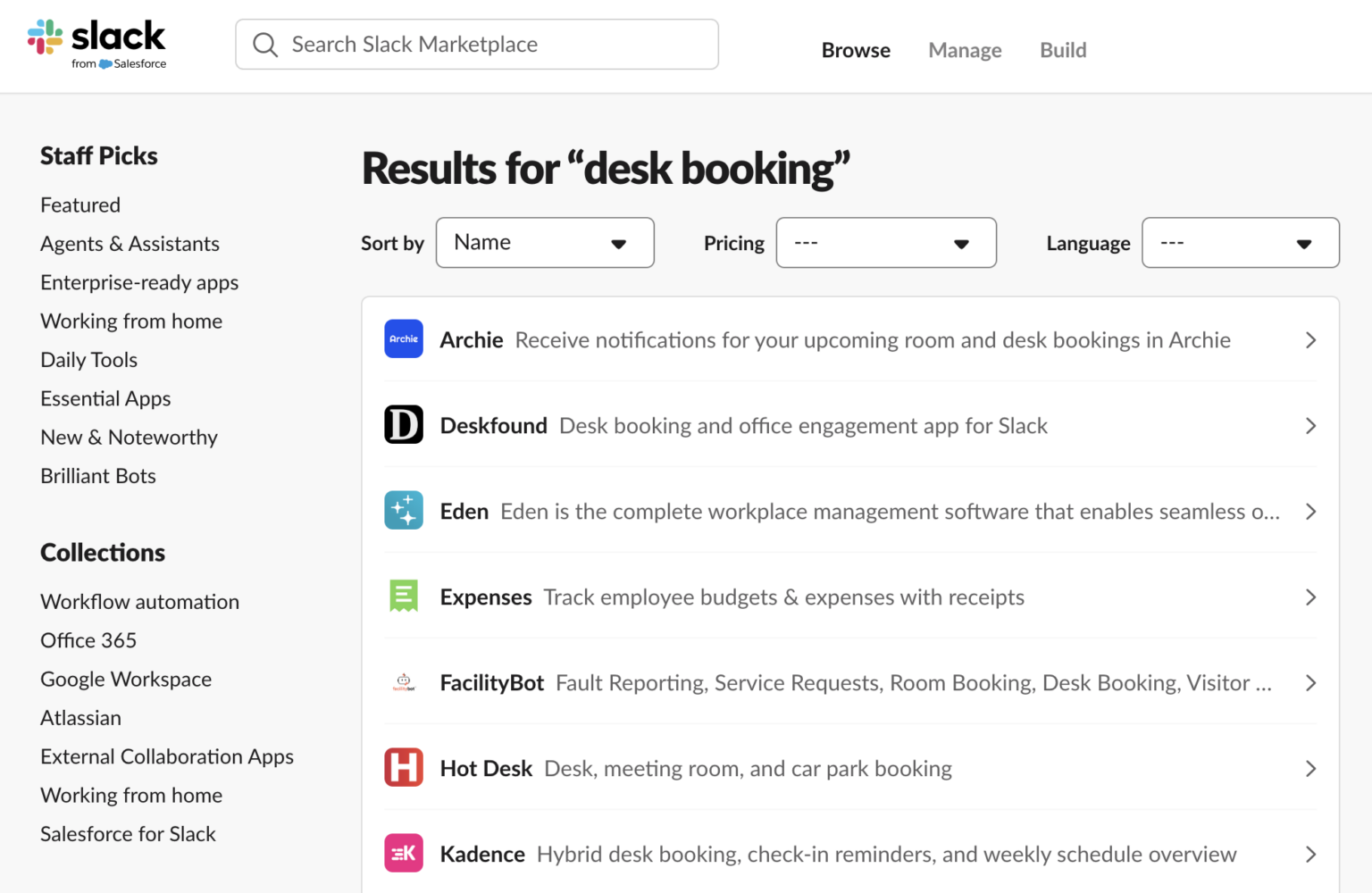This screenshot has width=1372, height=893.
Task: Select the Manage menu item
Action: click(x=965, y=50)
